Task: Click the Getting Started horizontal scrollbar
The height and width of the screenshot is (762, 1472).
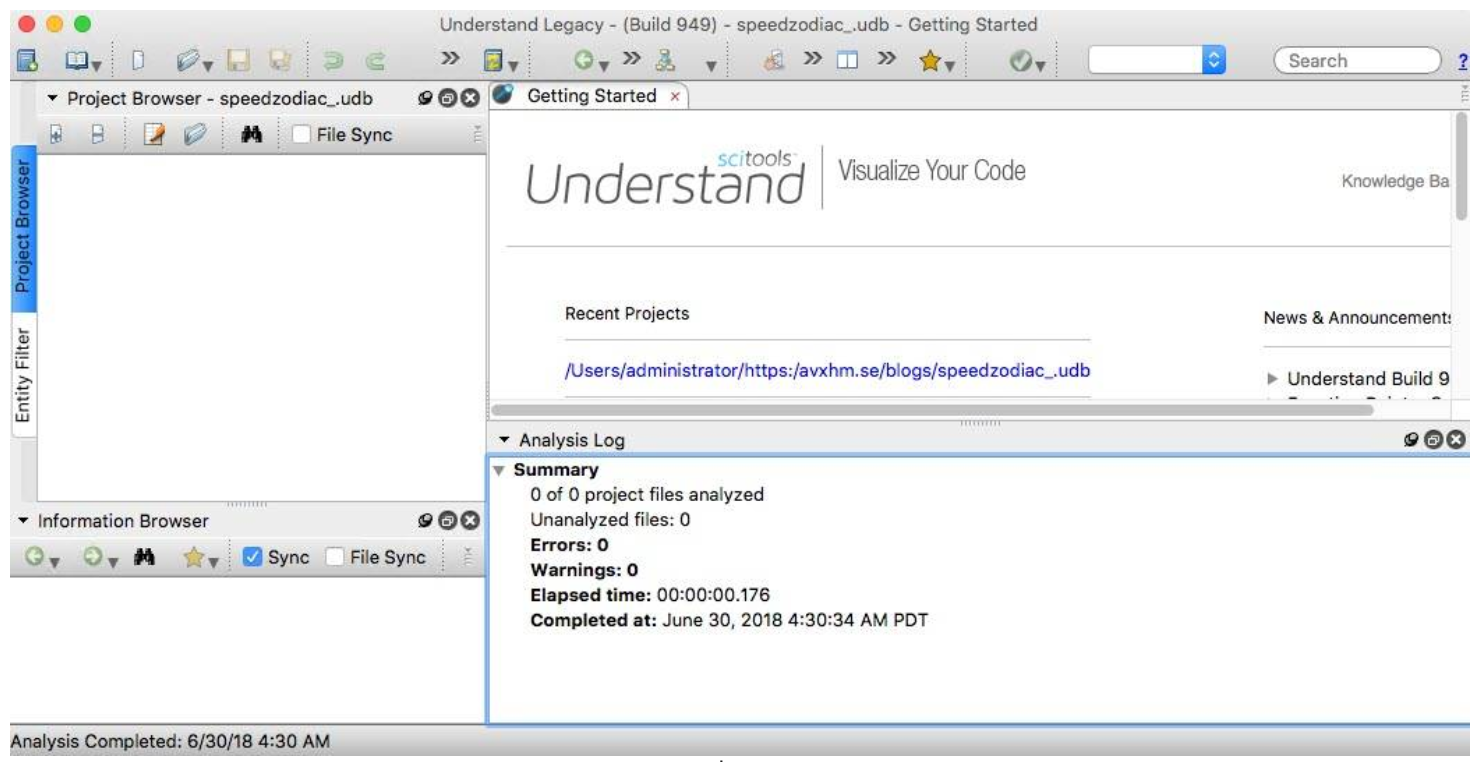Action: pos(932,408)
